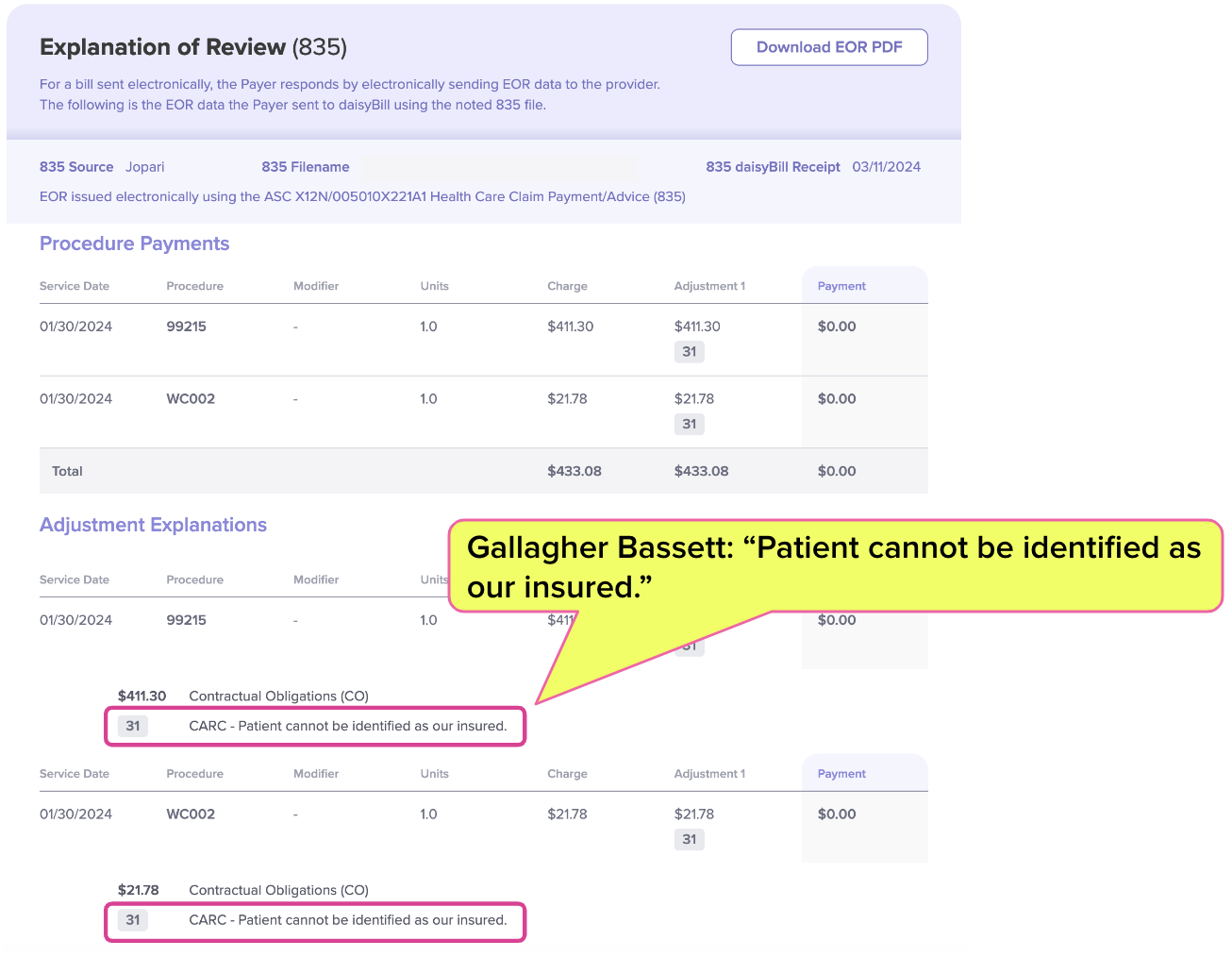
Task: Click $0.00 payment in Adjustment Explanations WC002 row
Action: [x=837, y=814]
